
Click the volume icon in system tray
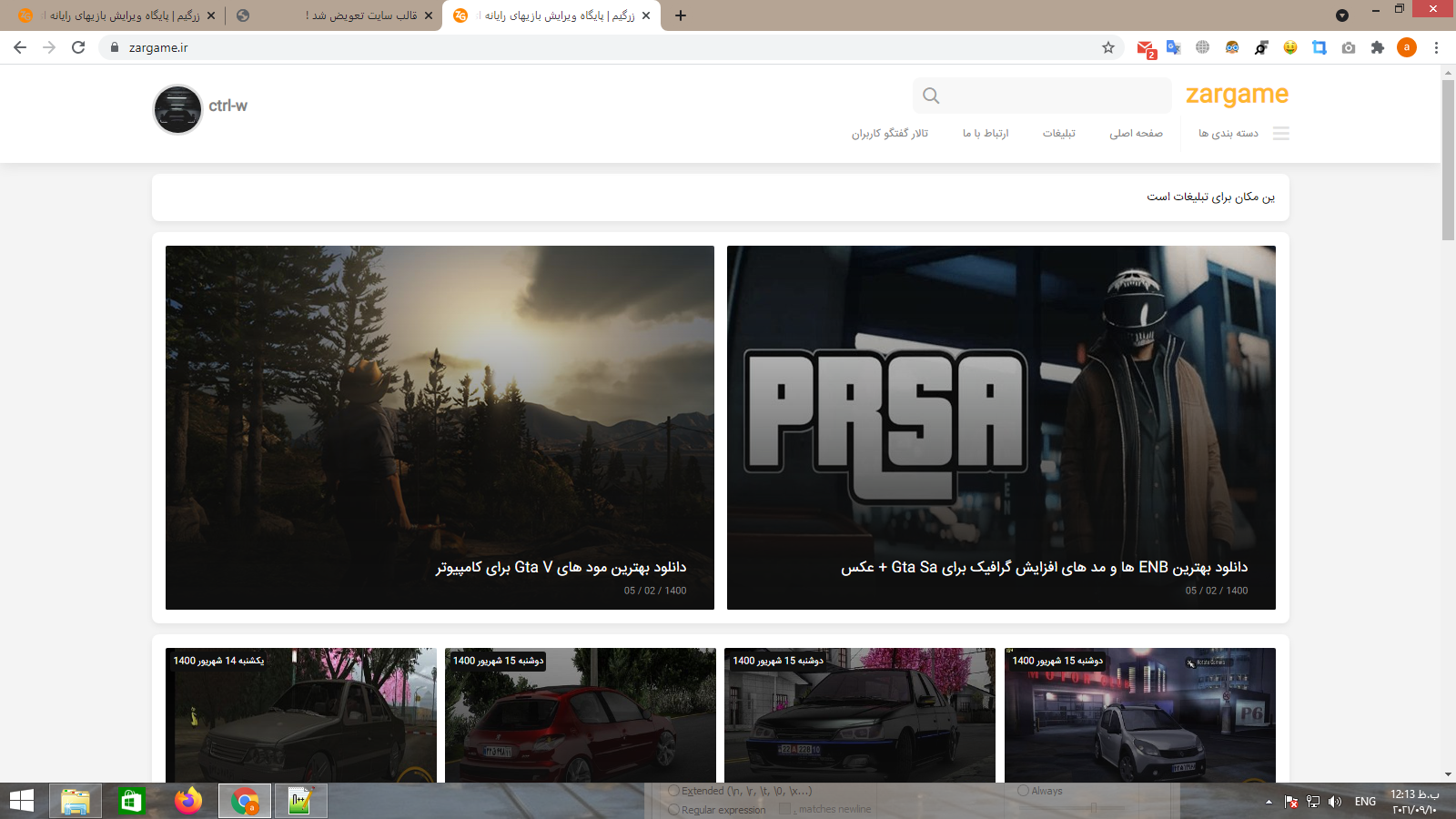[x=1335, y=802]
